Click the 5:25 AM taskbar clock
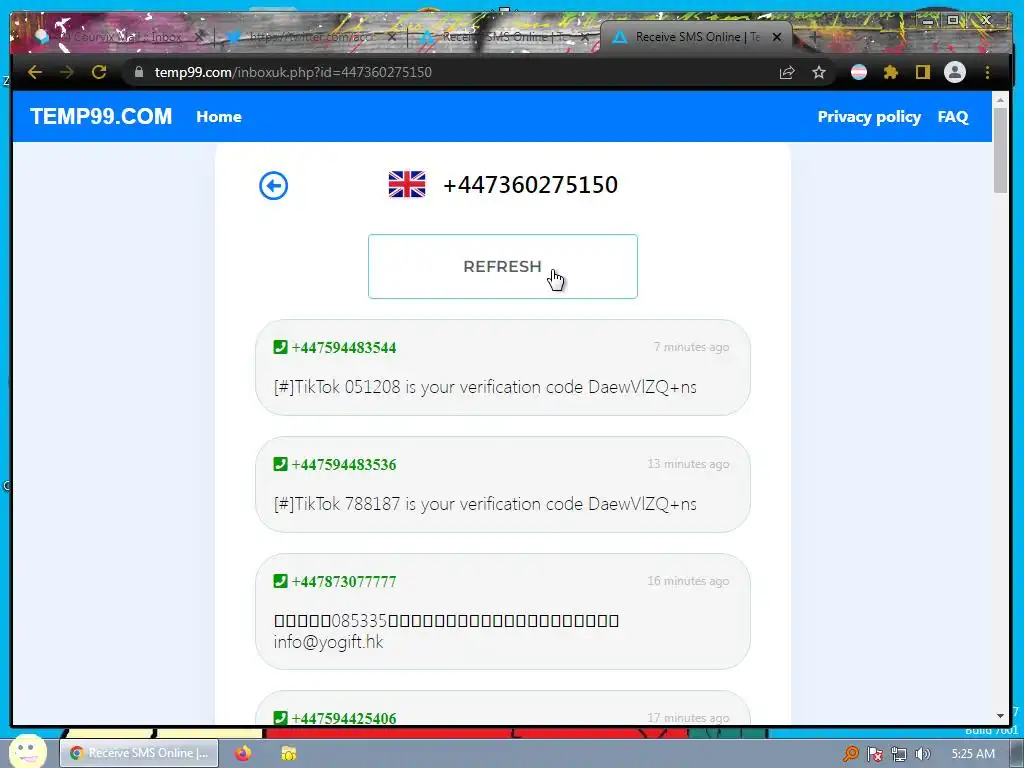The height and width of the screenshot is (768, 1024). pos(973,754)
